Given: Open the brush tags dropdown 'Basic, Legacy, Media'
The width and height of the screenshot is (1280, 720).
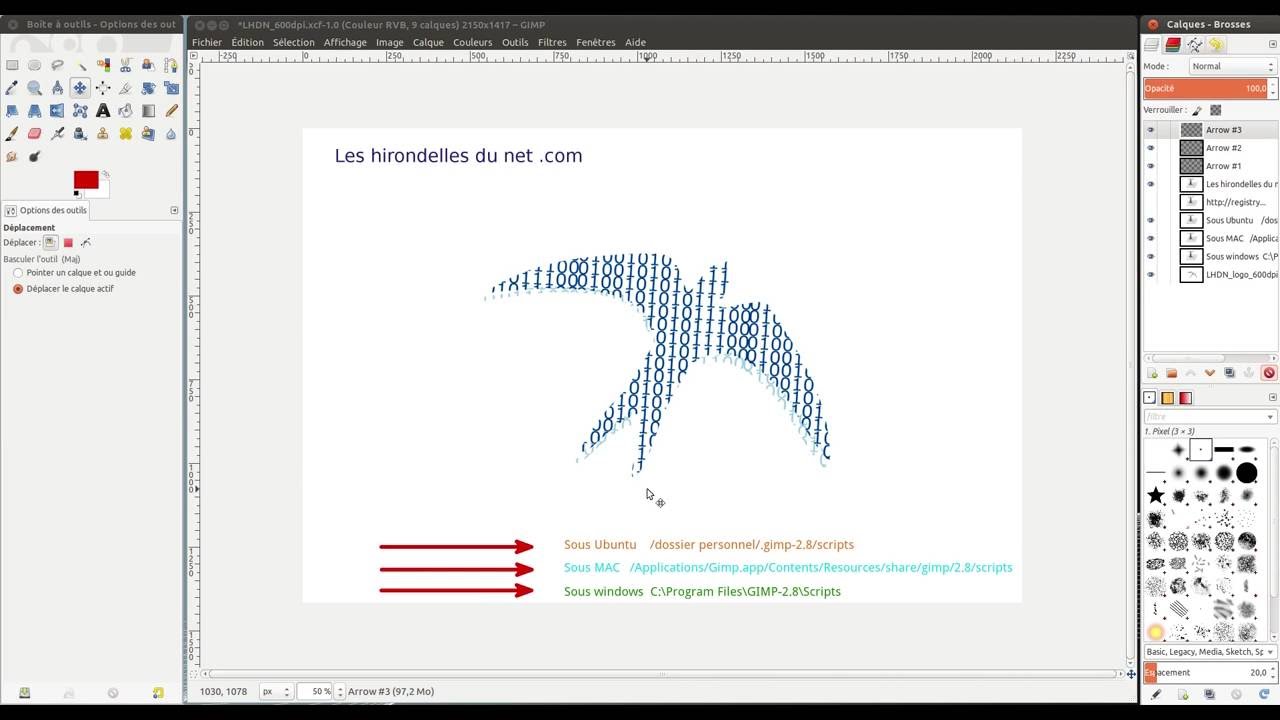Looking at the screenshot, I should point(1211,652).
